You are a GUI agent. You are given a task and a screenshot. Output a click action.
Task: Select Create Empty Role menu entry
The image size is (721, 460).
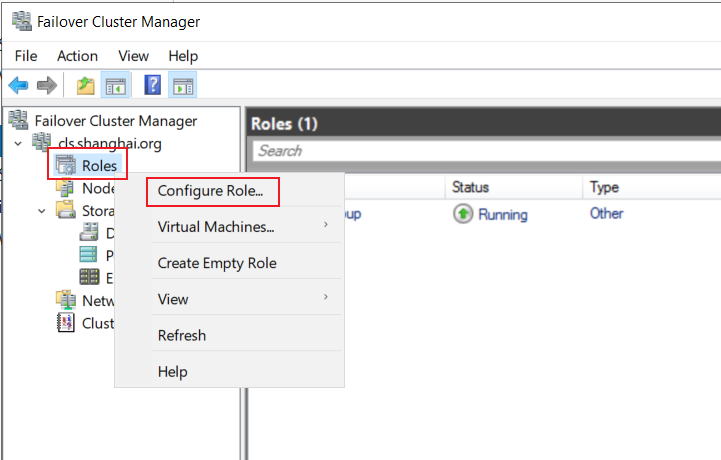pyautogui.click(x=217, y=263)
